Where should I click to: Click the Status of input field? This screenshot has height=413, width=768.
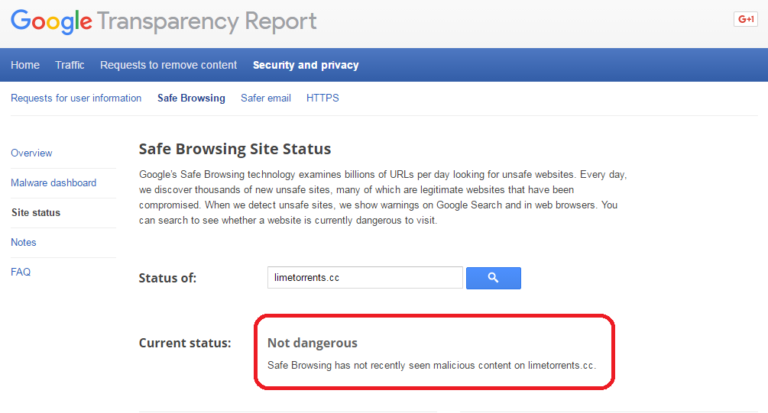click(x=365, y=278)
